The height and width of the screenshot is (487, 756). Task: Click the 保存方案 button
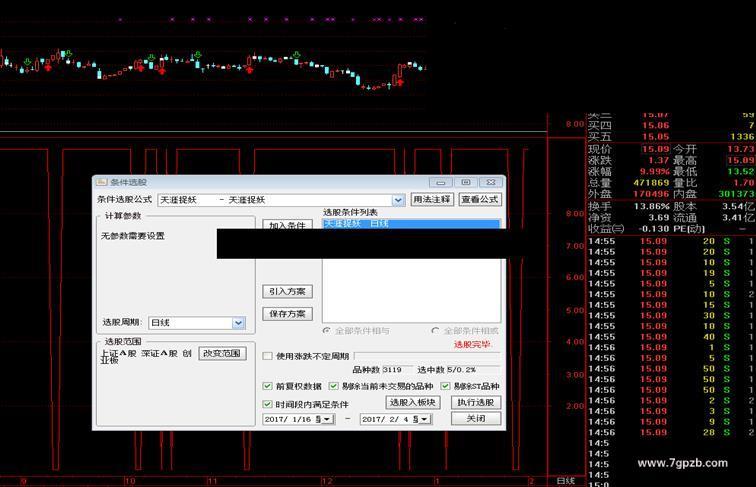point(287,314)
